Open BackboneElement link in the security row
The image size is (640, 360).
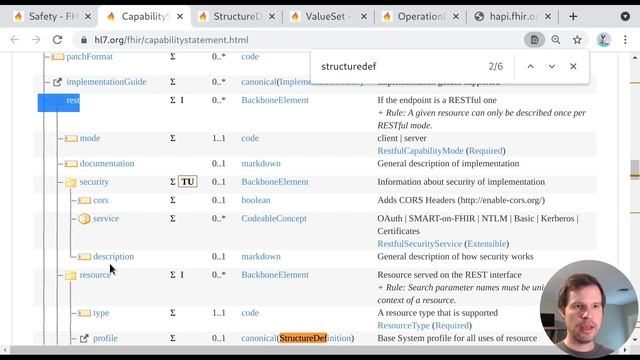pos(275,182)
